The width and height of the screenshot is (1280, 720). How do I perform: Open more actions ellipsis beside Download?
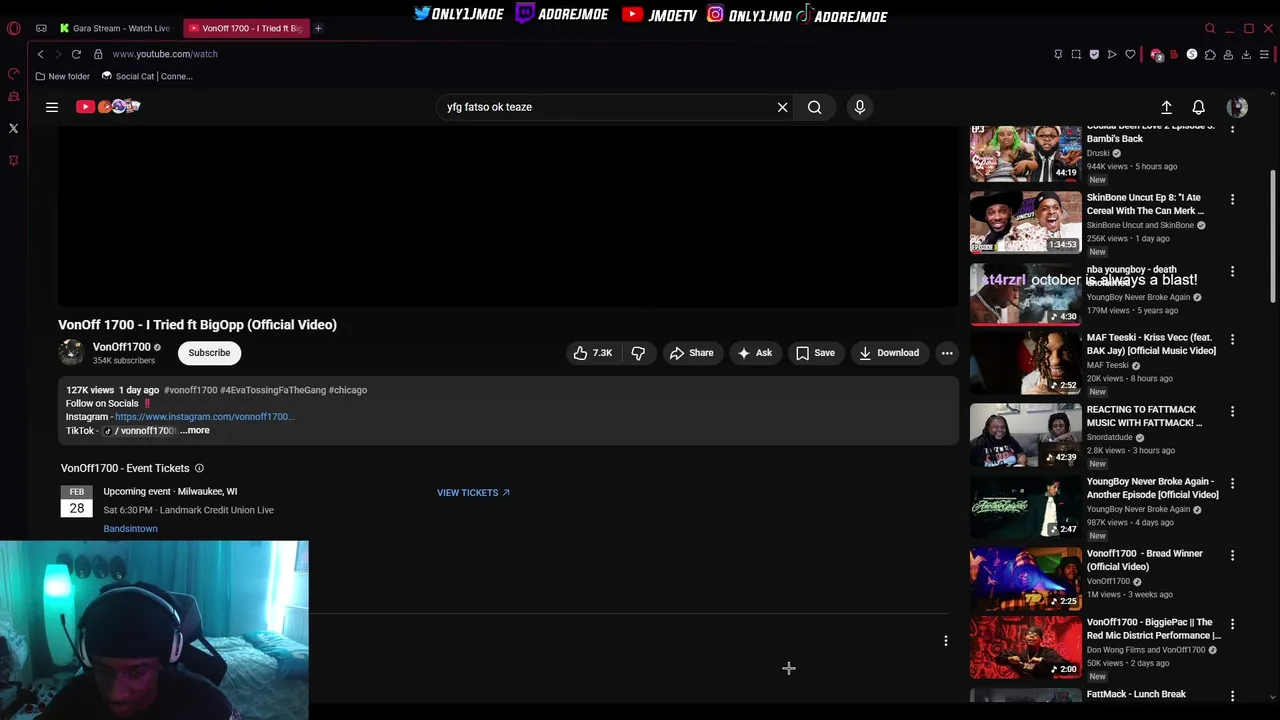(x=946, y=353)
